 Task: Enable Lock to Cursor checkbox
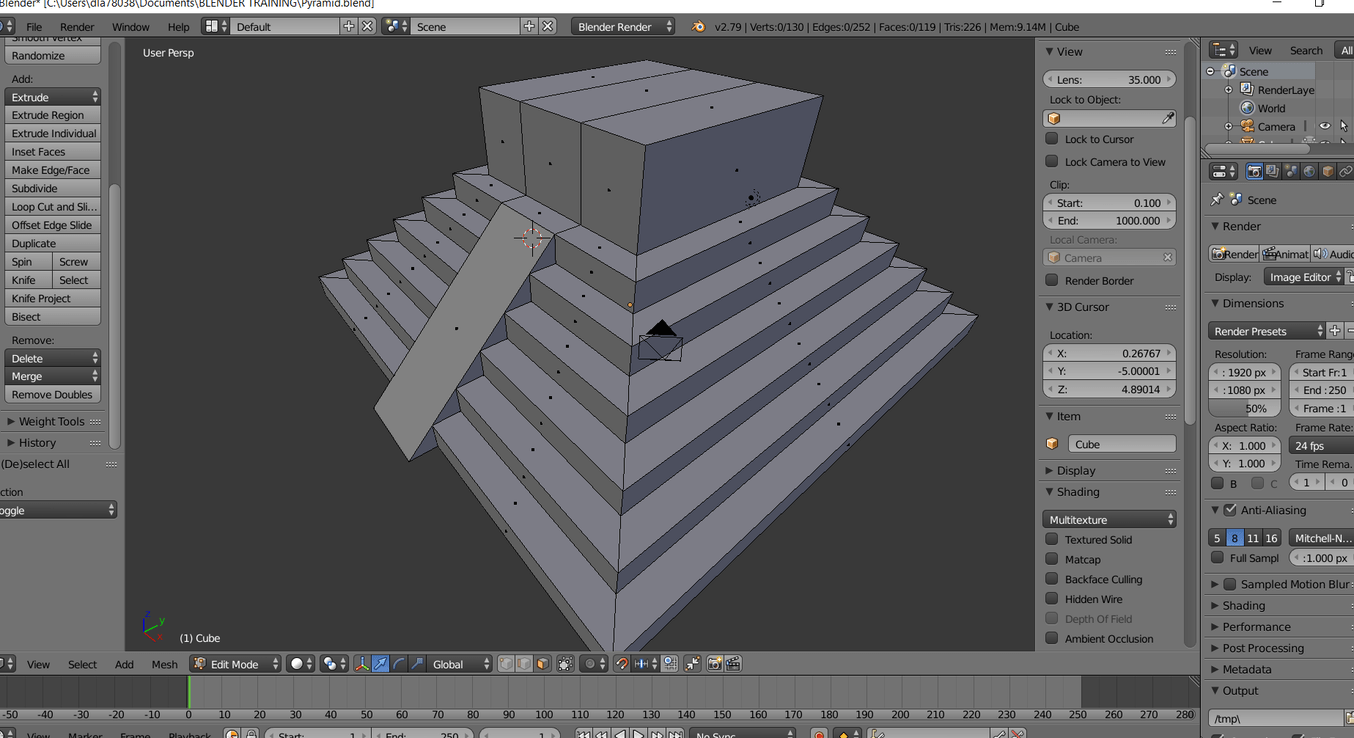click(1052, 139)
